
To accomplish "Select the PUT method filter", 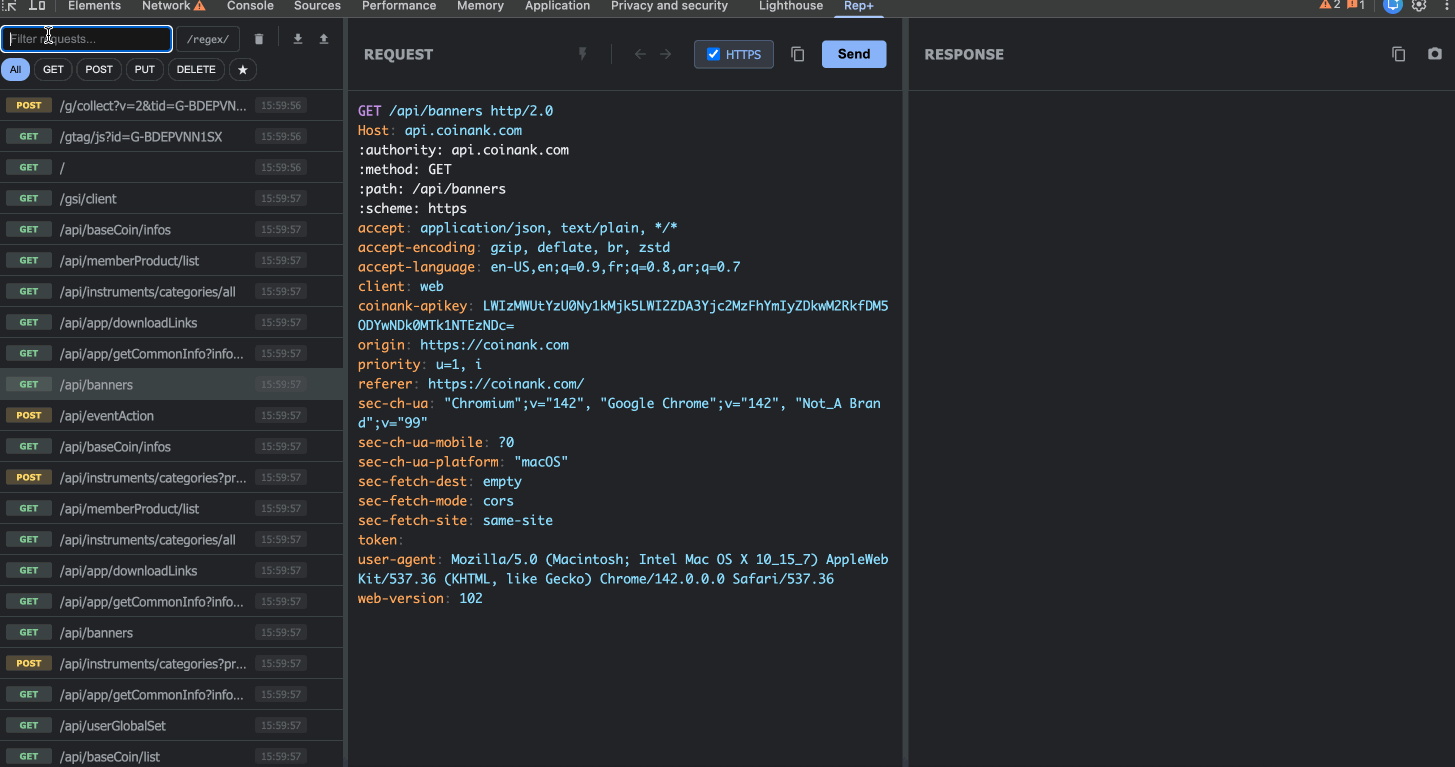I will (145, 70).
